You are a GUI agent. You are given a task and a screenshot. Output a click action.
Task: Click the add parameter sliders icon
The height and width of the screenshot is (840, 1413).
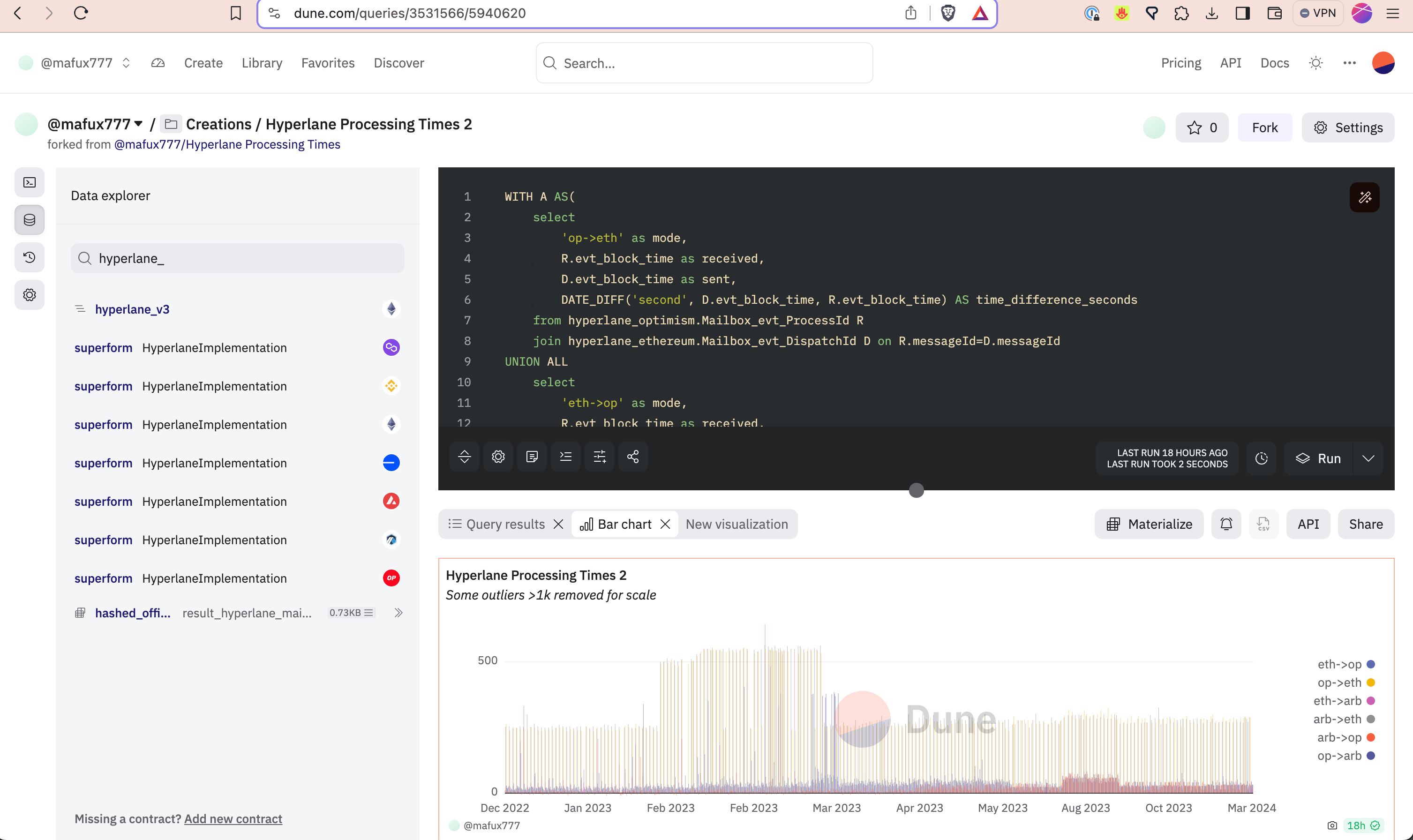(x=600, y=456)
